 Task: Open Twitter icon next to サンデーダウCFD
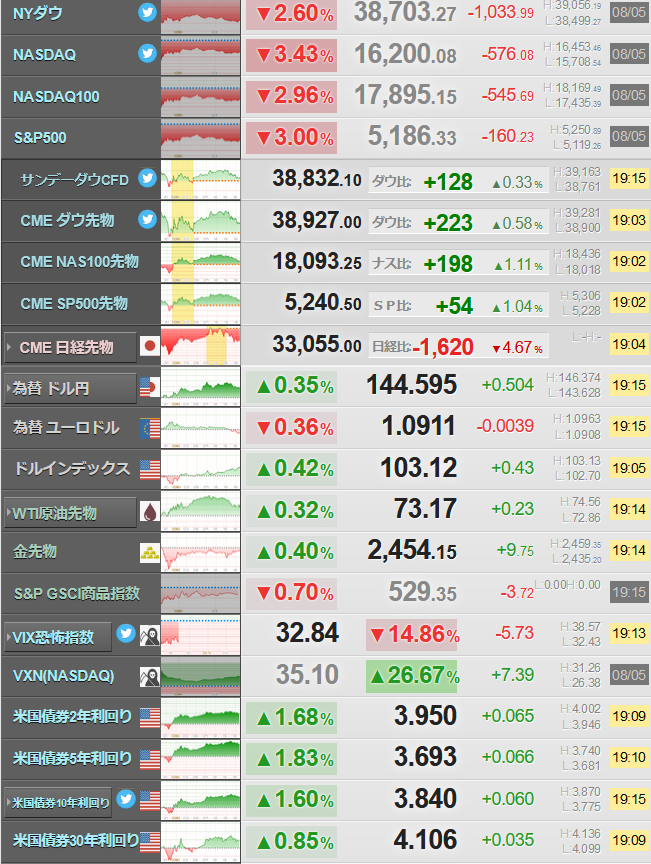click(x=147, y=179)
